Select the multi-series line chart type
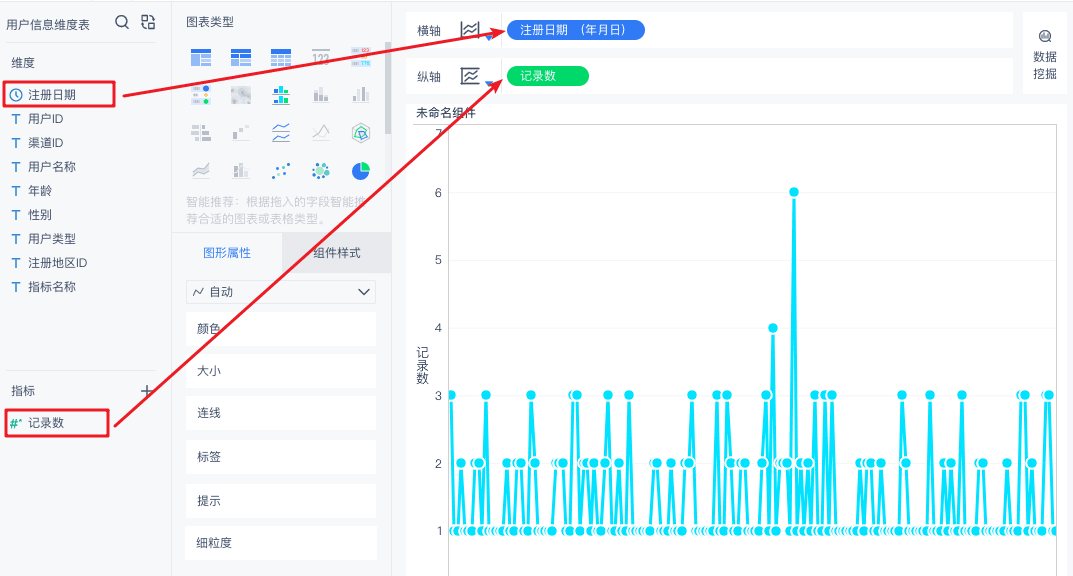1073x576 pixels. [321, 133]
